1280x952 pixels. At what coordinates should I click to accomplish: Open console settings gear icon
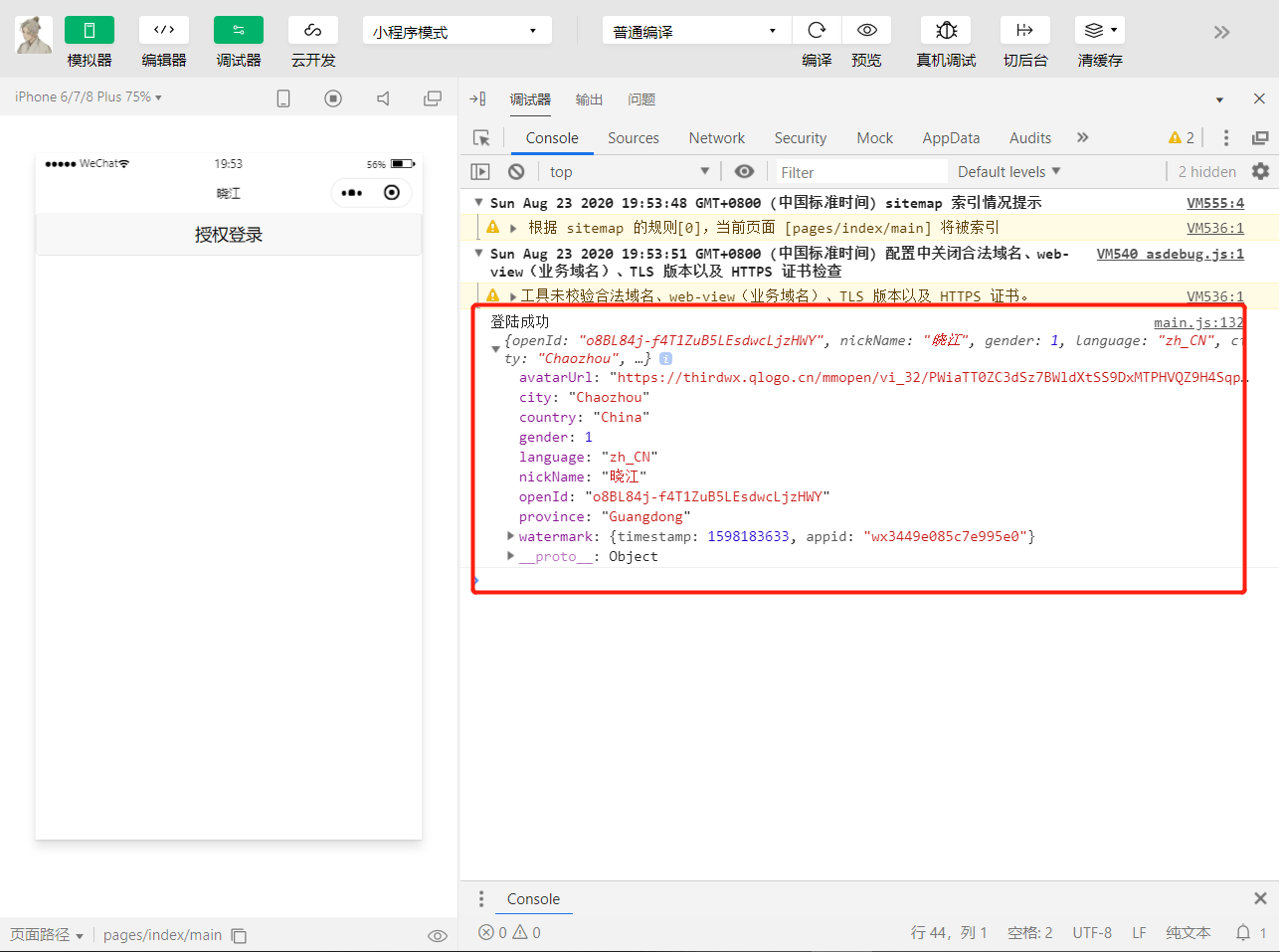tap(1260, 171)
